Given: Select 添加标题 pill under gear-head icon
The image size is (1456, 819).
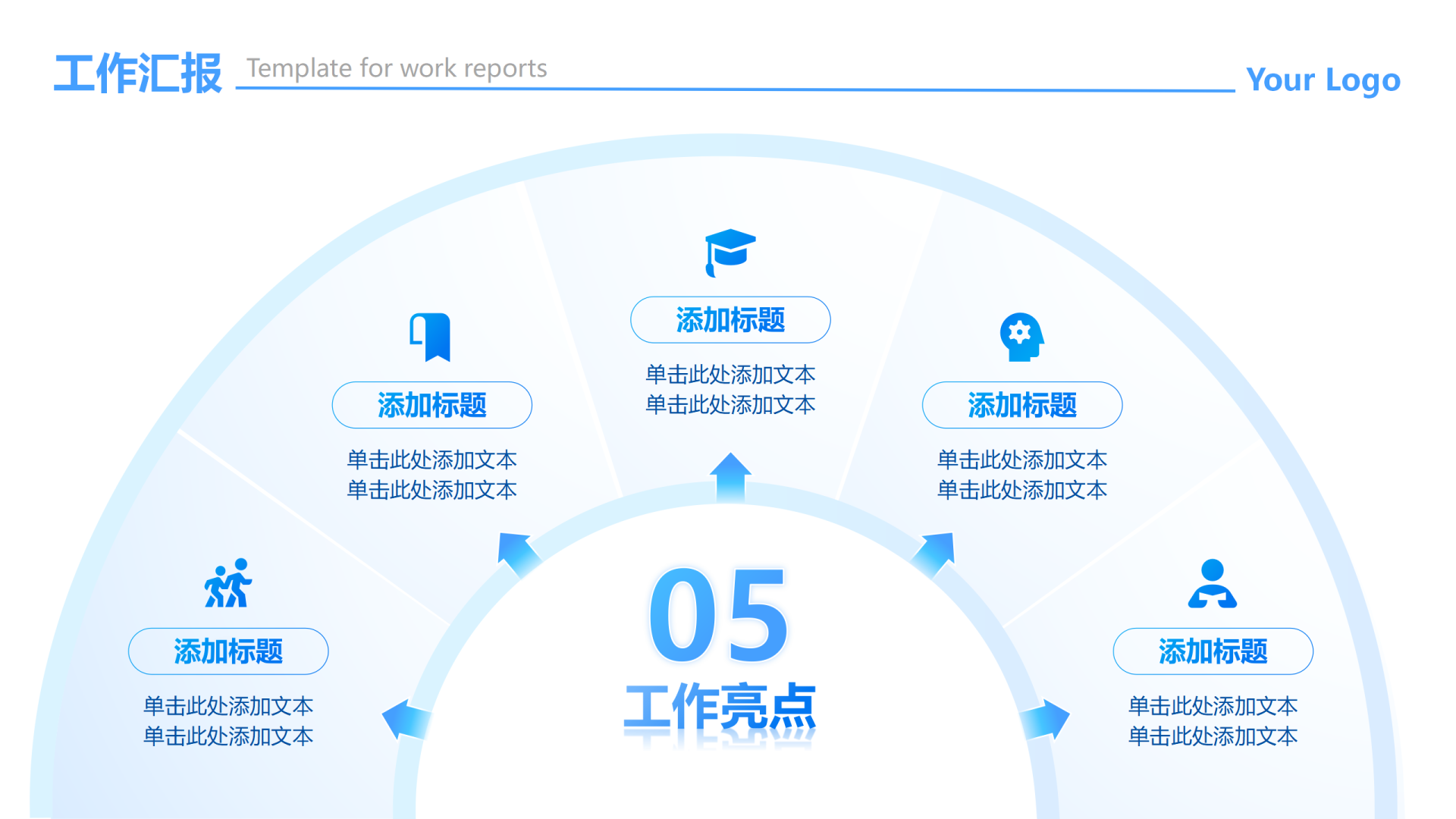Looking at the screenshot, I should [x=1021, y=405].
